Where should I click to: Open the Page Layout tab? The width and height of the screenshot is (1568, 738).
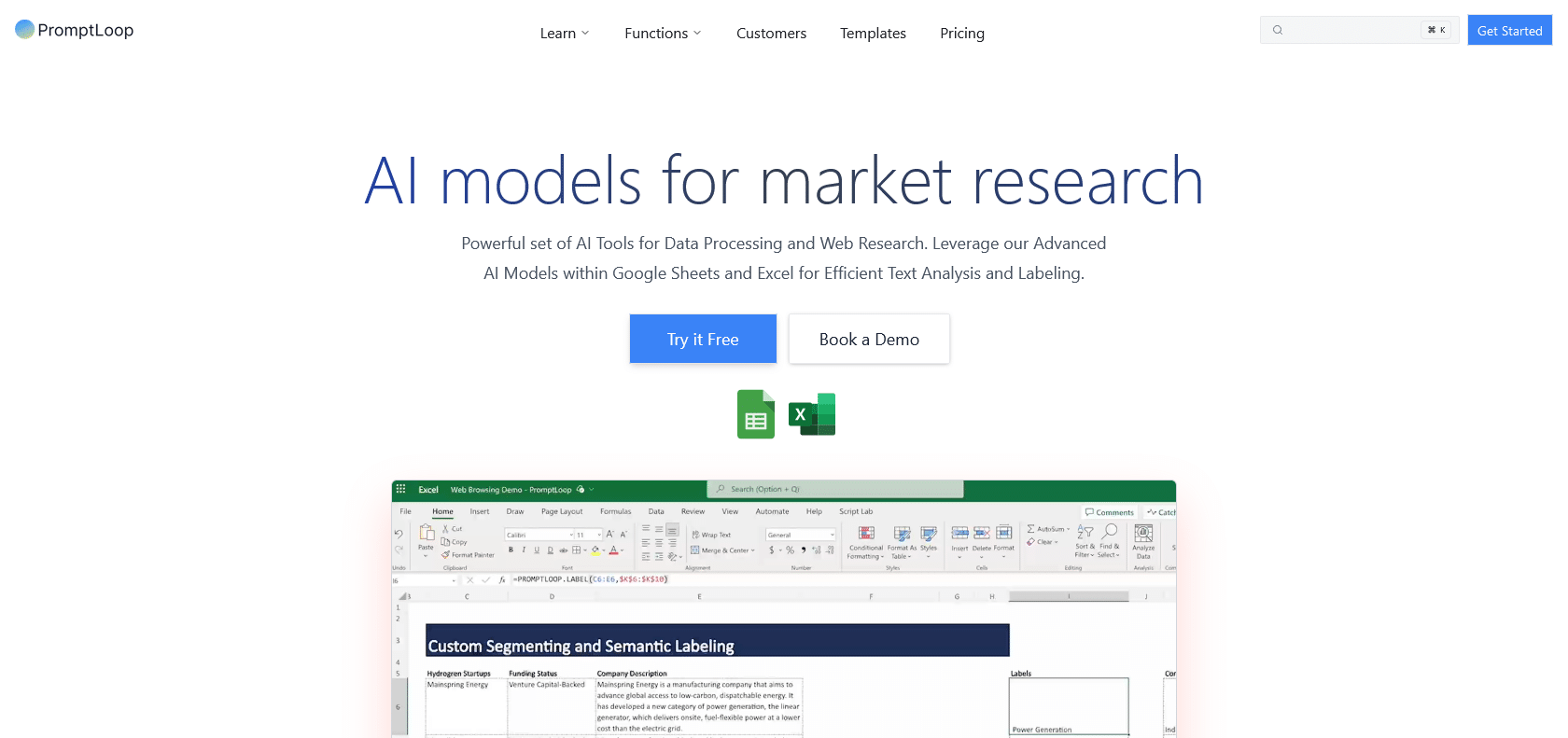[x=562, y=511]
